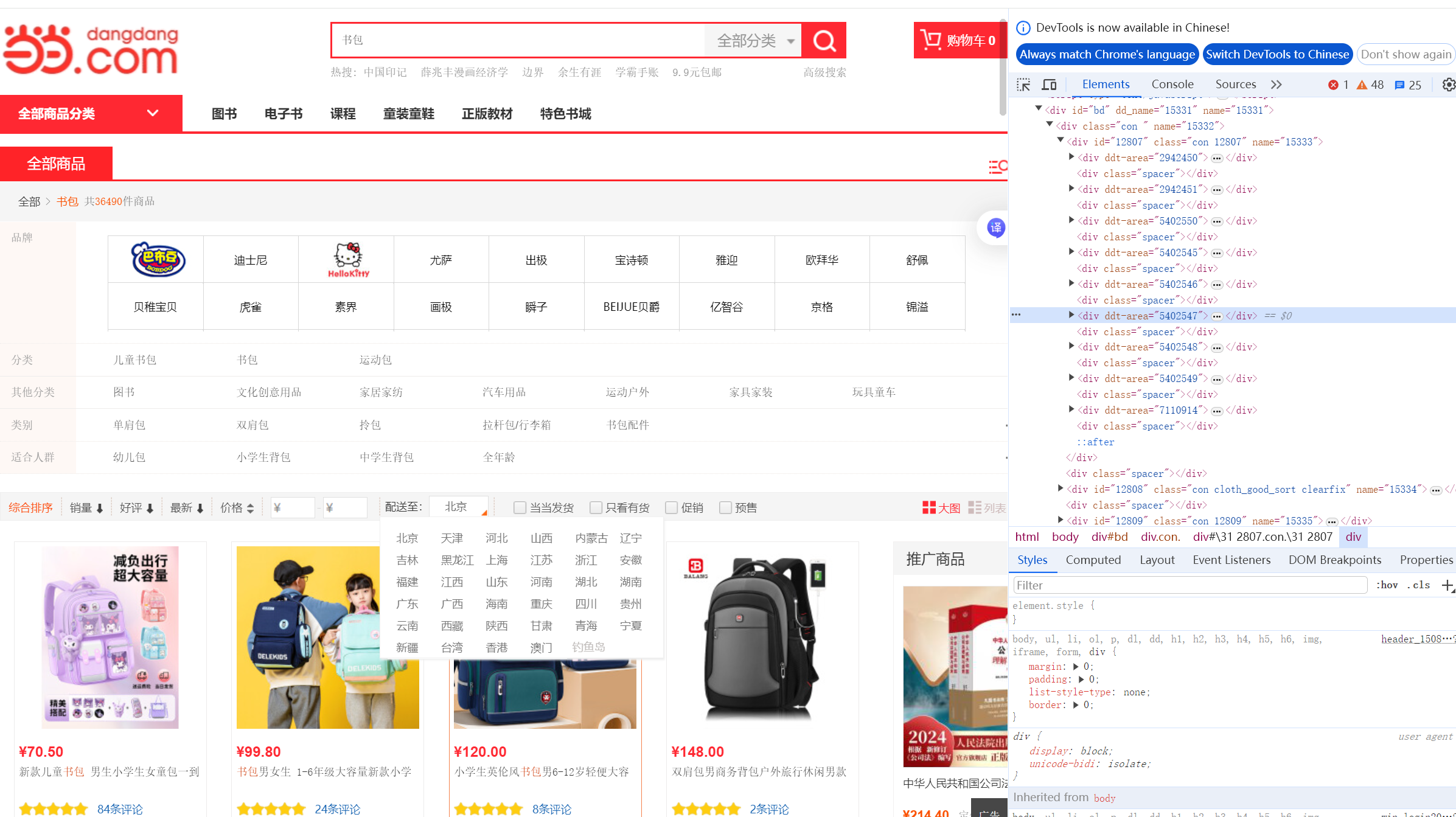Viewport: 1456px width, 817px height.
Task: Toggle the device toolbar icon
Action: tap(1049, 85)
